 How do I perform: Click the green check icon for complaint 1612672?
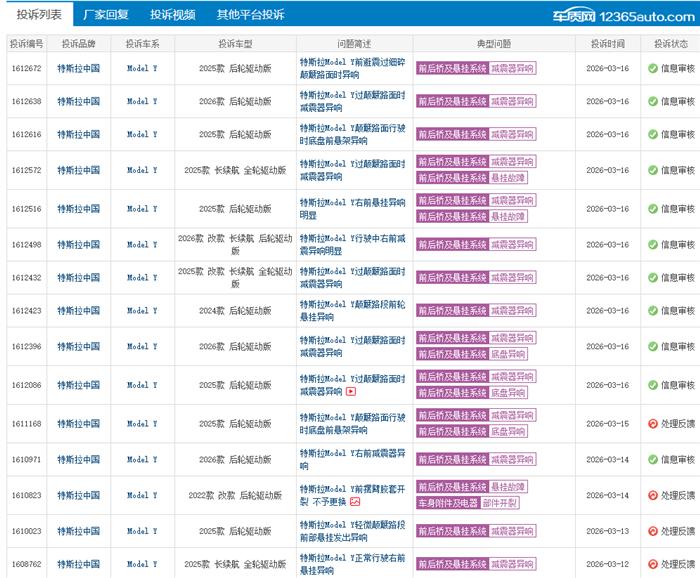[652, 68]
